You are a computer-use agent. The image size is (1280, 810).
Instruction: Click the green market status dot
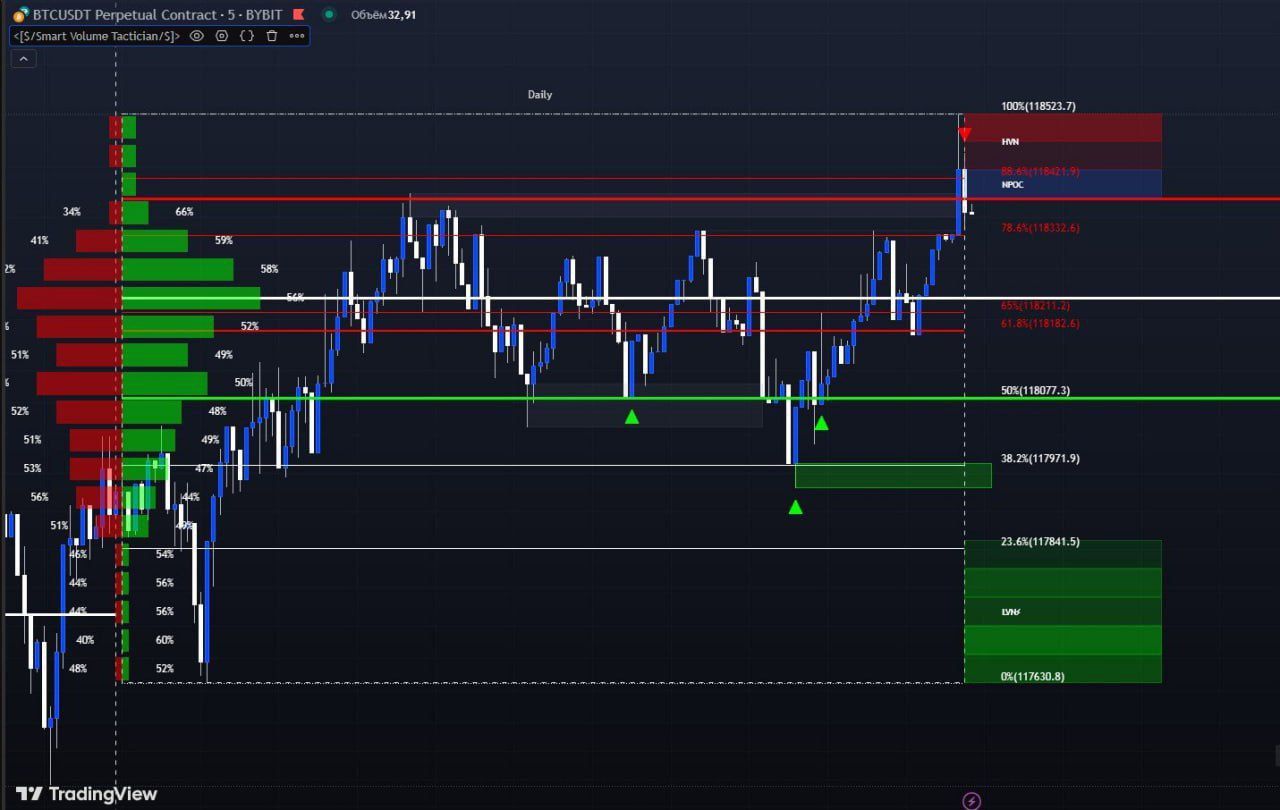point(329,15)
